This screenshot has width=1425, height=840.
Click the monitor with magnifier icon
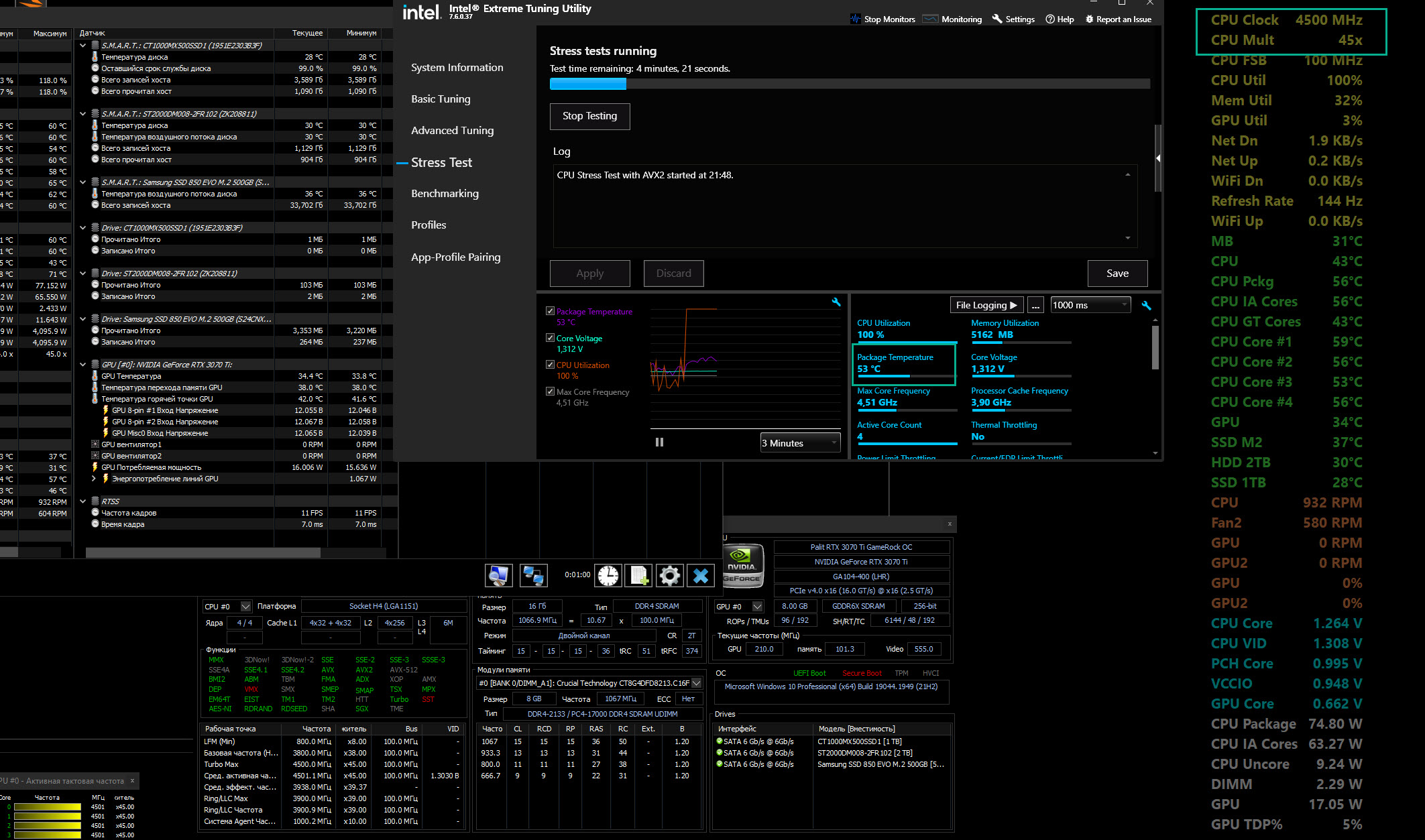498,575
